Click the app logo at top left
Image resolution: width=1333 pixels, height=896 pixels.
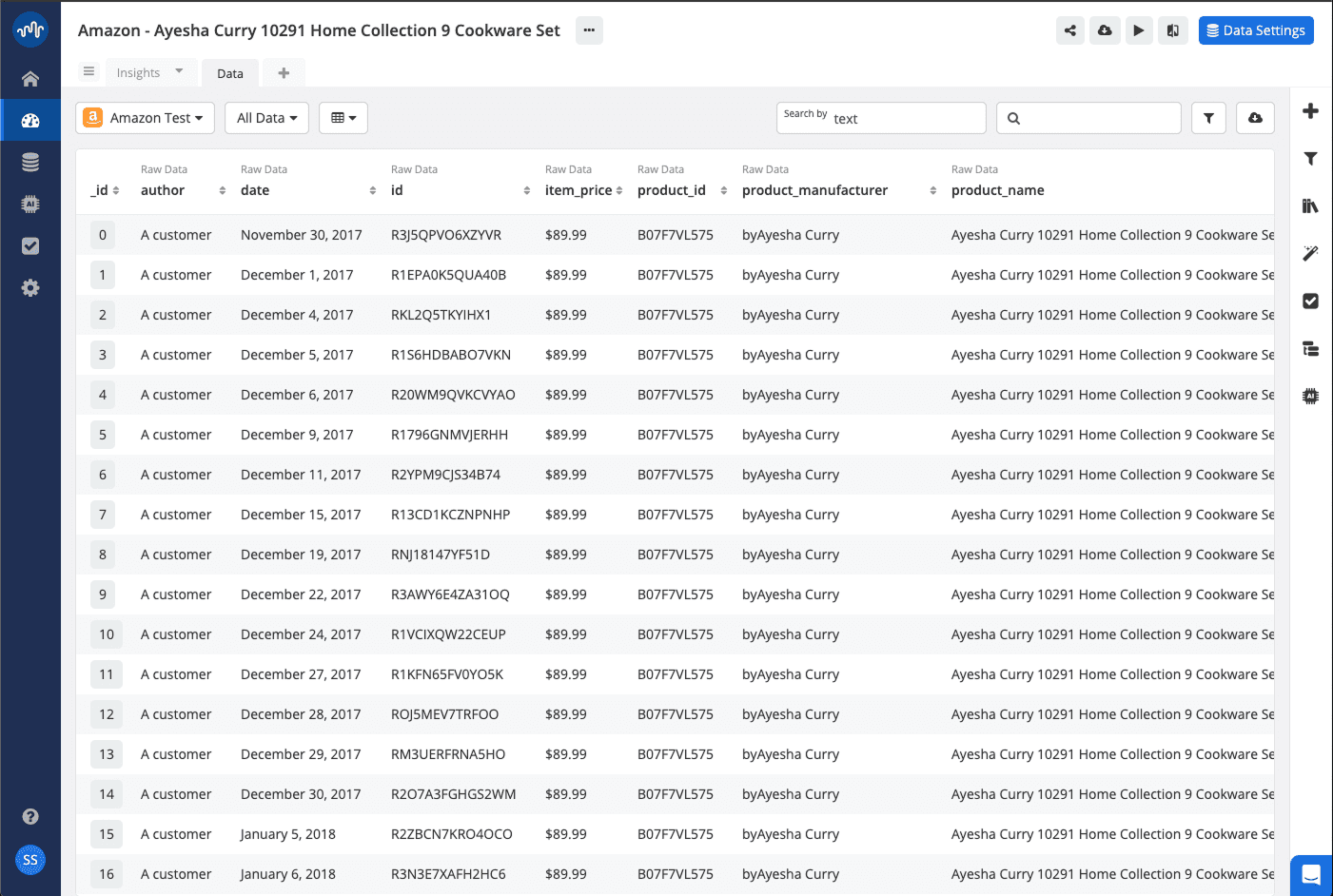(30, 29)
